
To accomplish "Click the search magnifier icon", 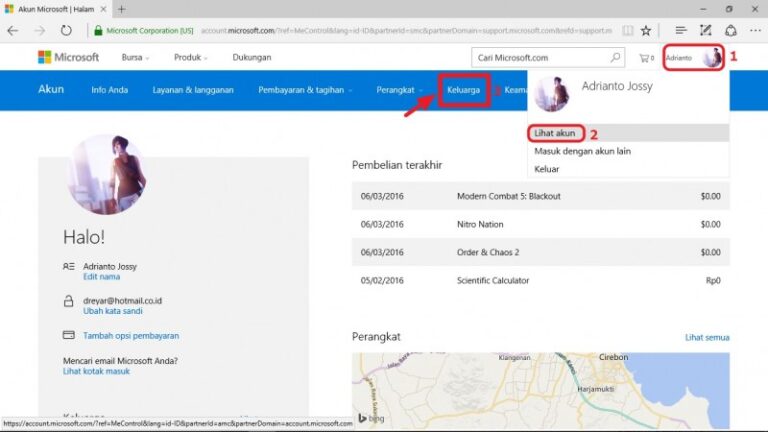I will (x=615, y=57).
